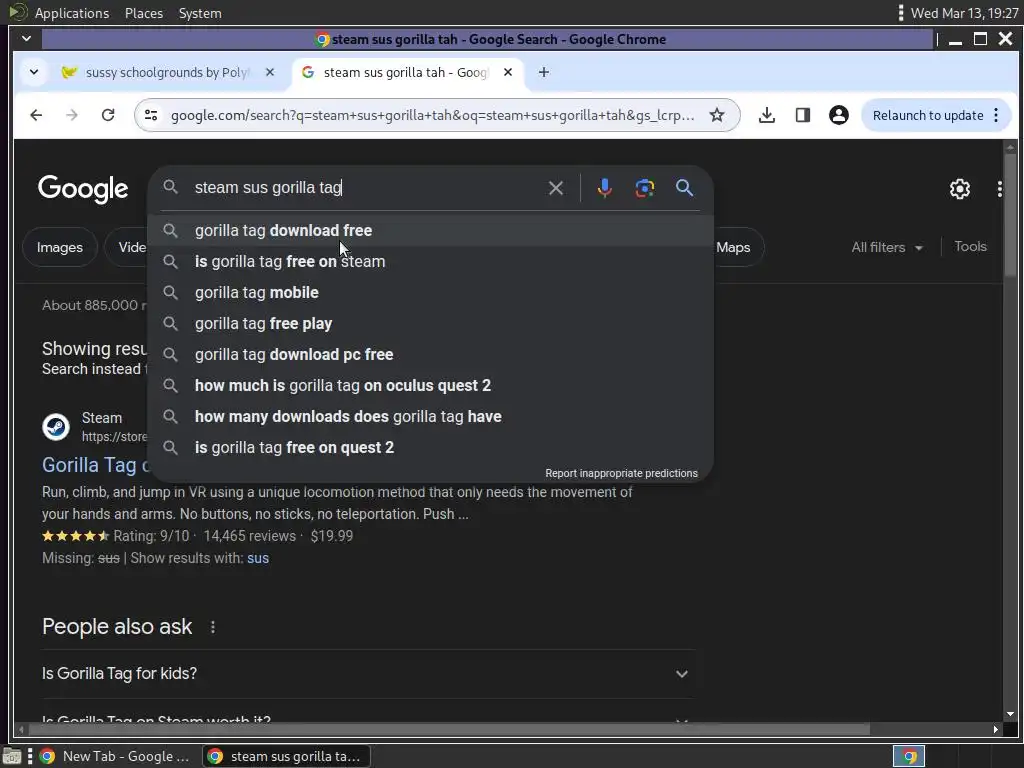Open Chrome menu three dots beside Relaunch

(x=996, y=116)
